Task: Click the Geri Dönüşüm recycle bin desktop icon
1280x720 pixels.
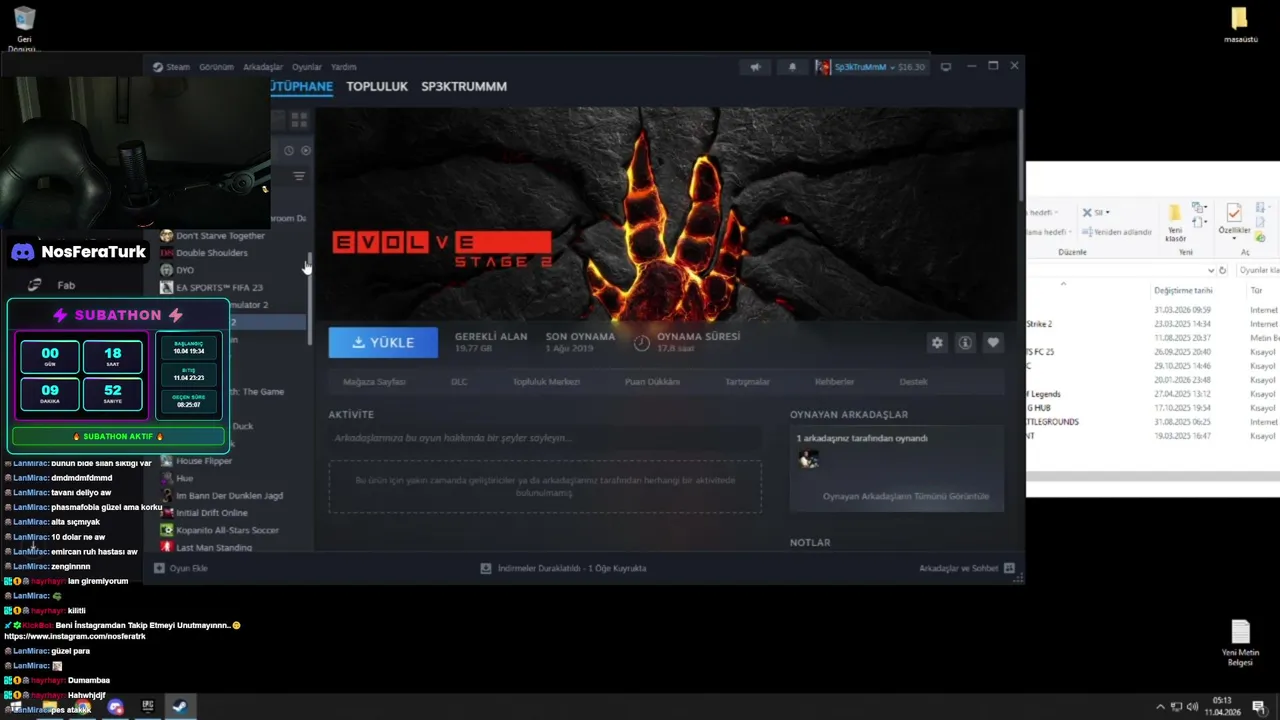Action: pos(25,29)
